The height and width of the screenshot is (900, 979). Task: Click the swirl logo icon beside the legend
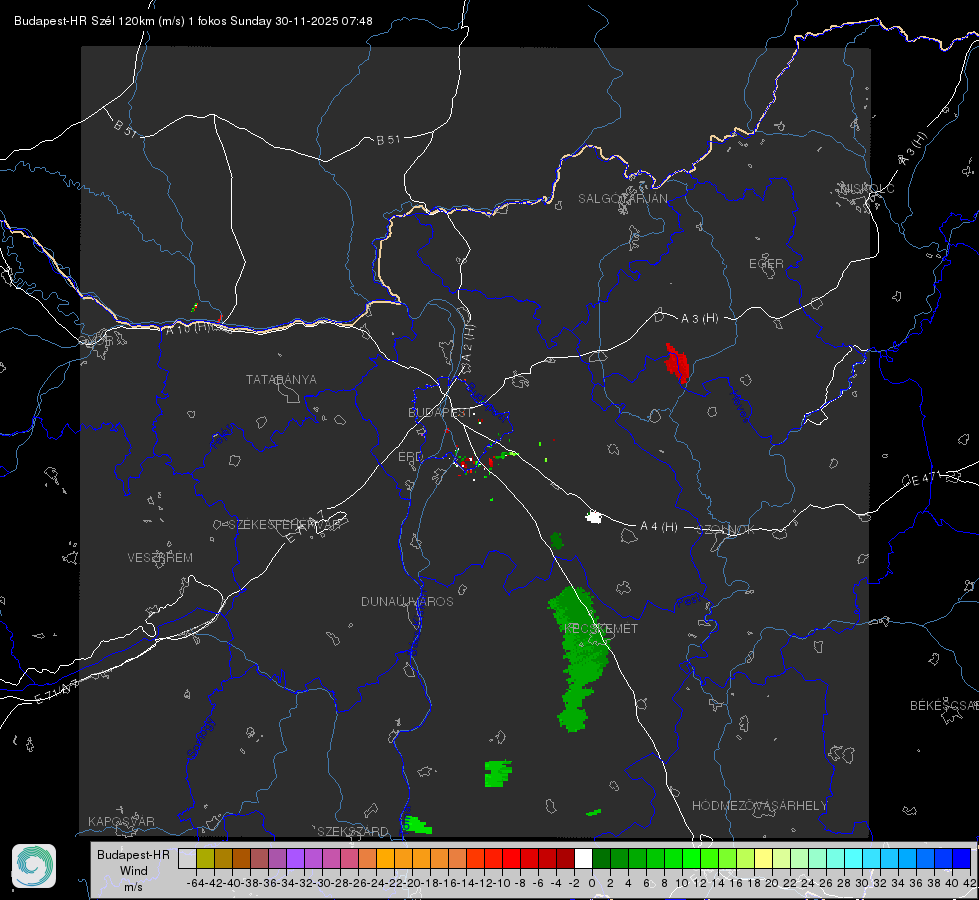pos(34,866)
